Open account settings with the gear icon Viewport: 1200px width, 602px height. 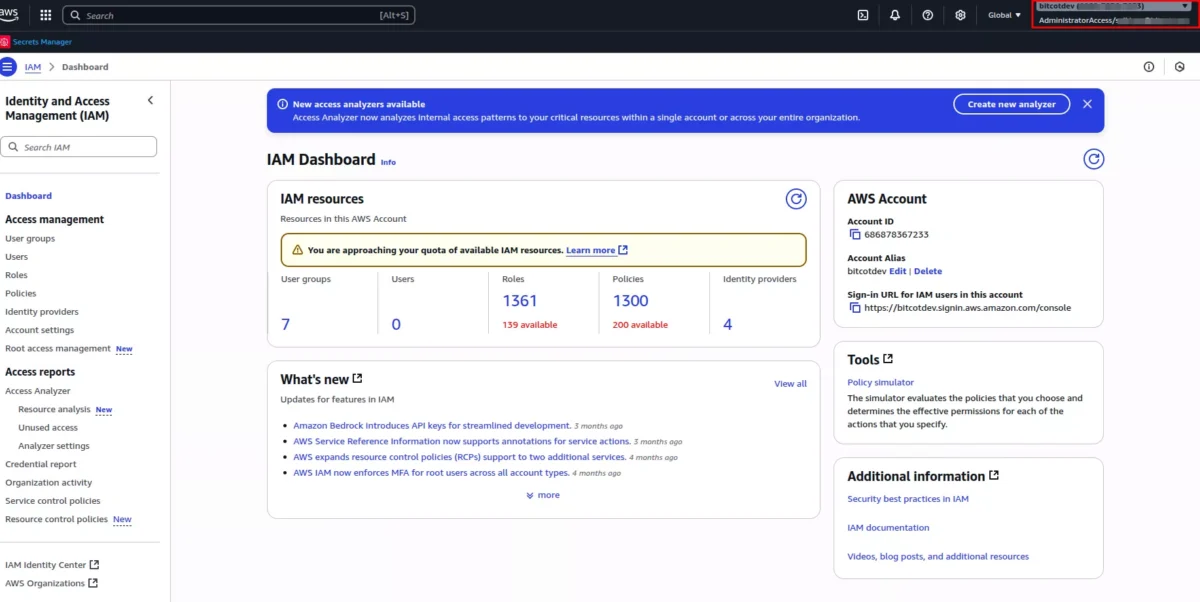pos(958,14)
